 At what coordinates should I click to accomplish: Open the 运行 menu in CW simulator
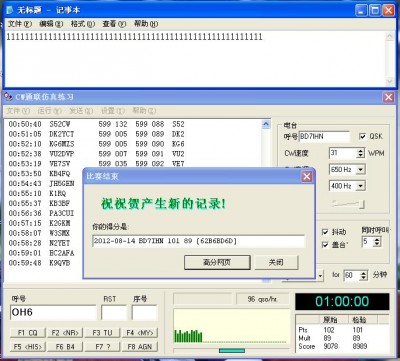pos(49,111)
